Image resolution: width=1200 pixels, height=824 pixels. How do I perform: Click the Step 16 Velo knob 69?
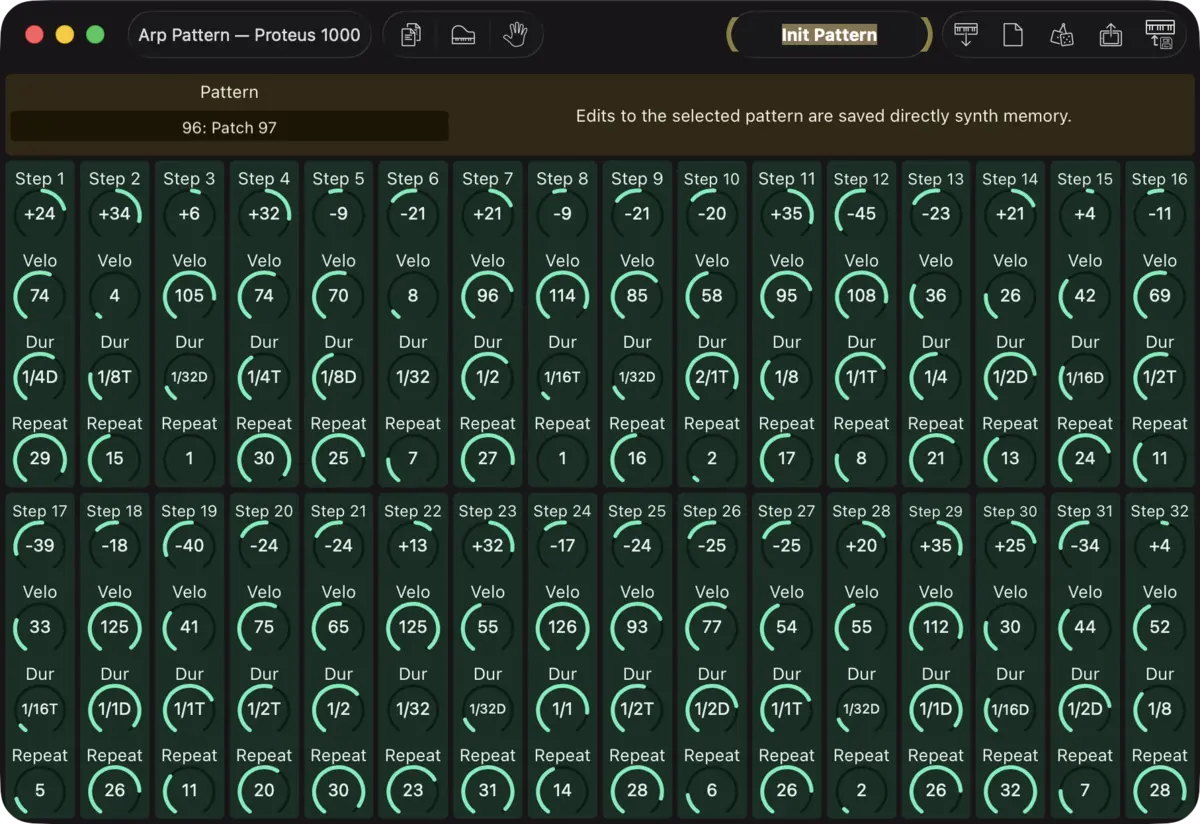1160,295
